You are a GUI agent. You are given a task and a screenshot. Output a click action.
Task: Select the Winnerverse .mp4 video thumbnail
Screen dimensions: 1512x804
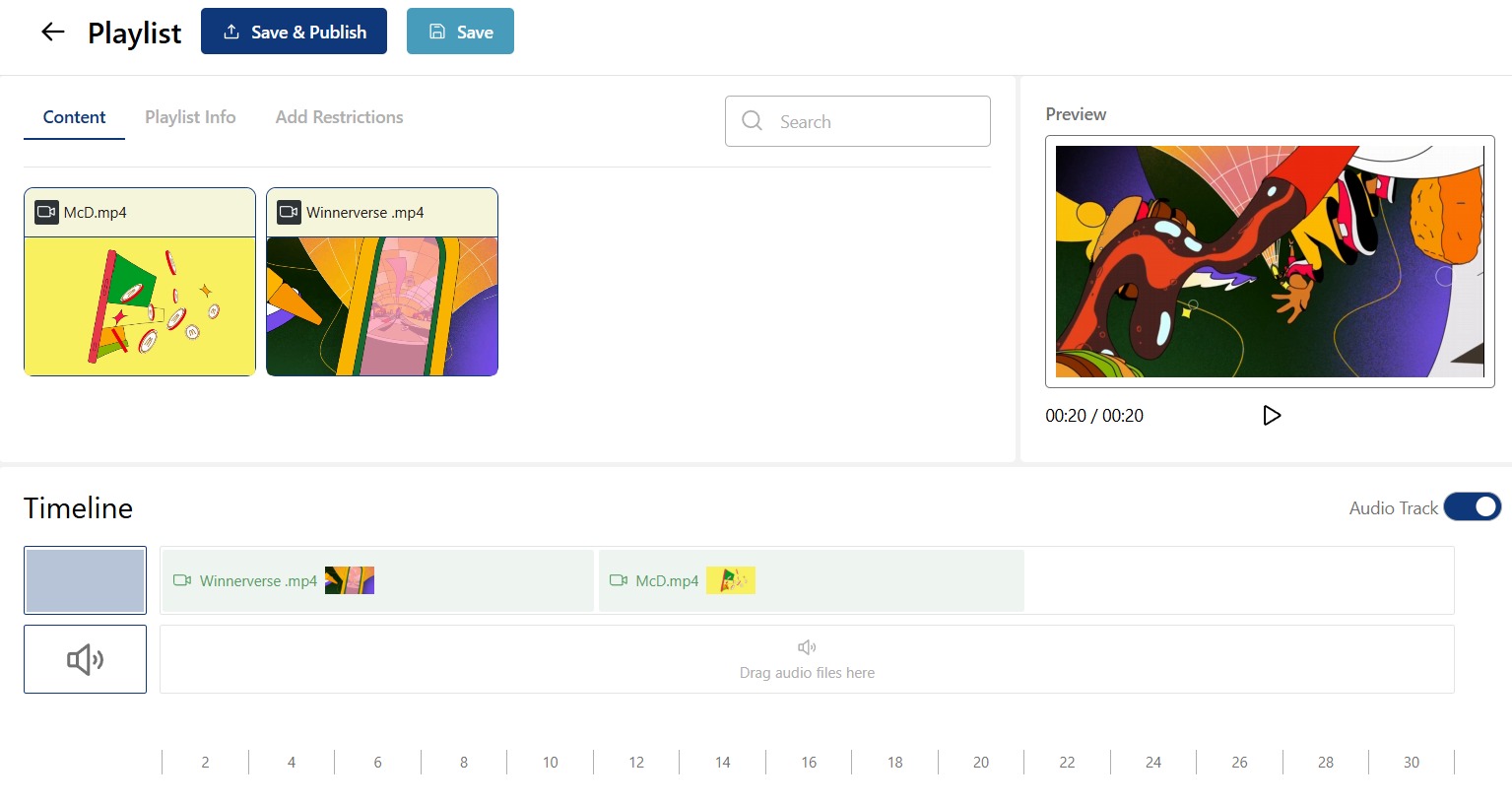coord(382,306)
